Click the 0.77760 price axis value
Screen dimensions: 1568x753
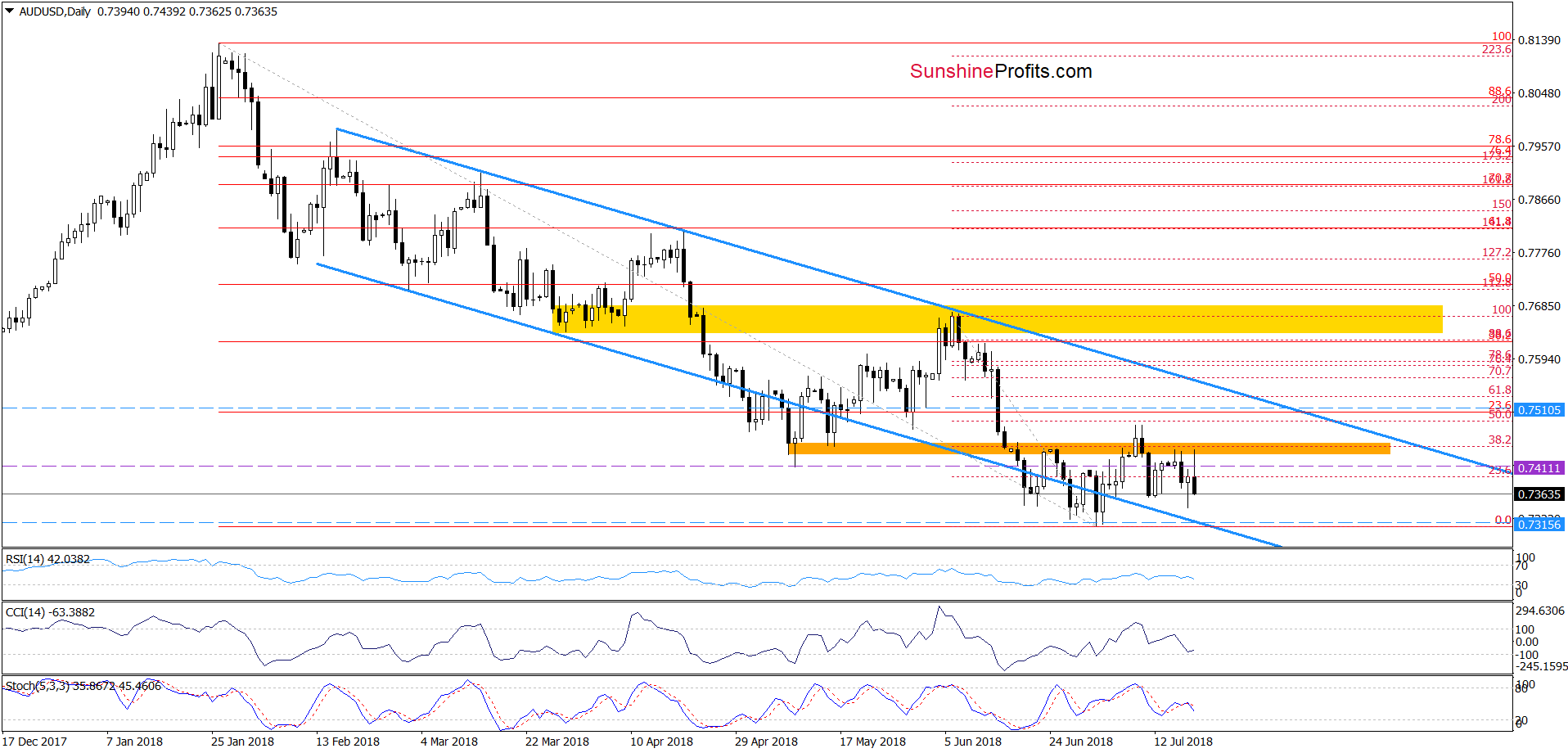point(1539,253)
